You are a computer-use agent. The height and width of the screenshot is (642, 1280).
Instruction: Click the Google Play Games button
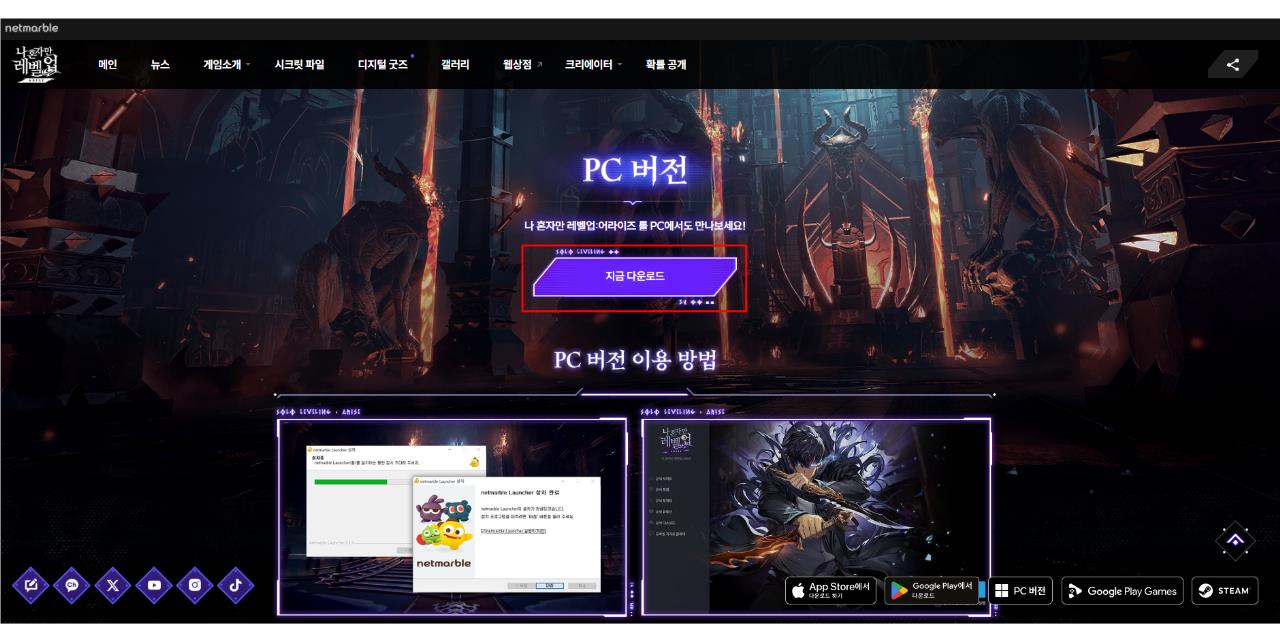click(x=1121, y=590)
